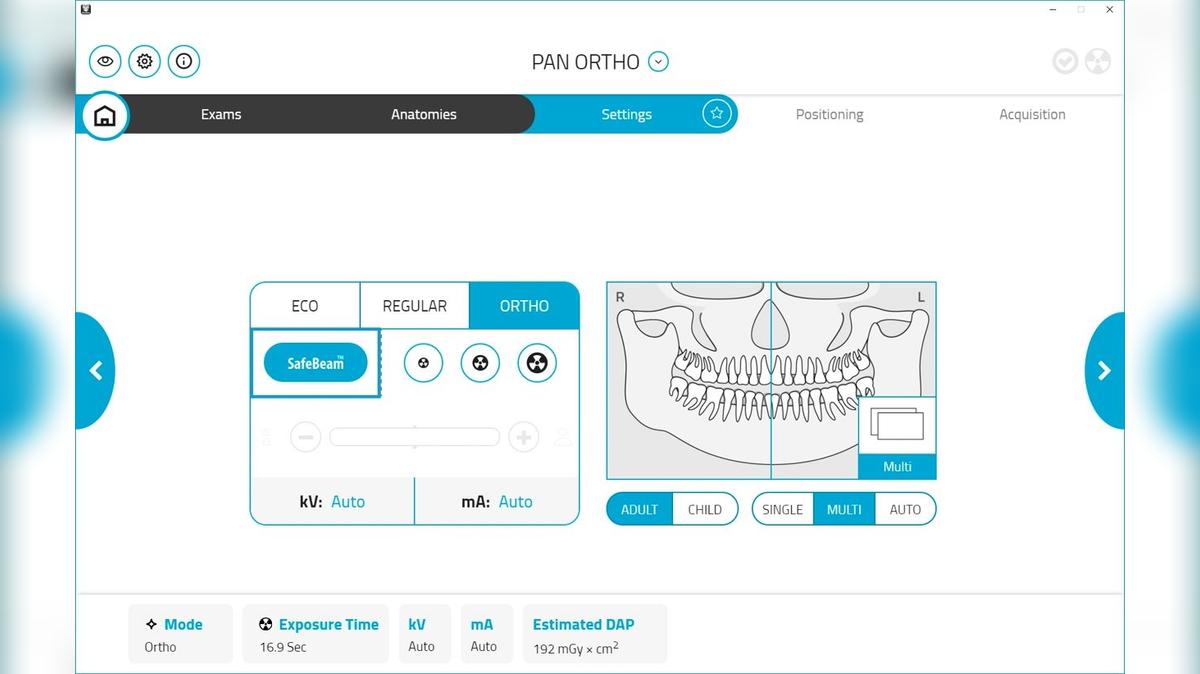This screenshot has height=674, width=1200.
Task: Select the REGULAR mode
Action: [414, 306]
